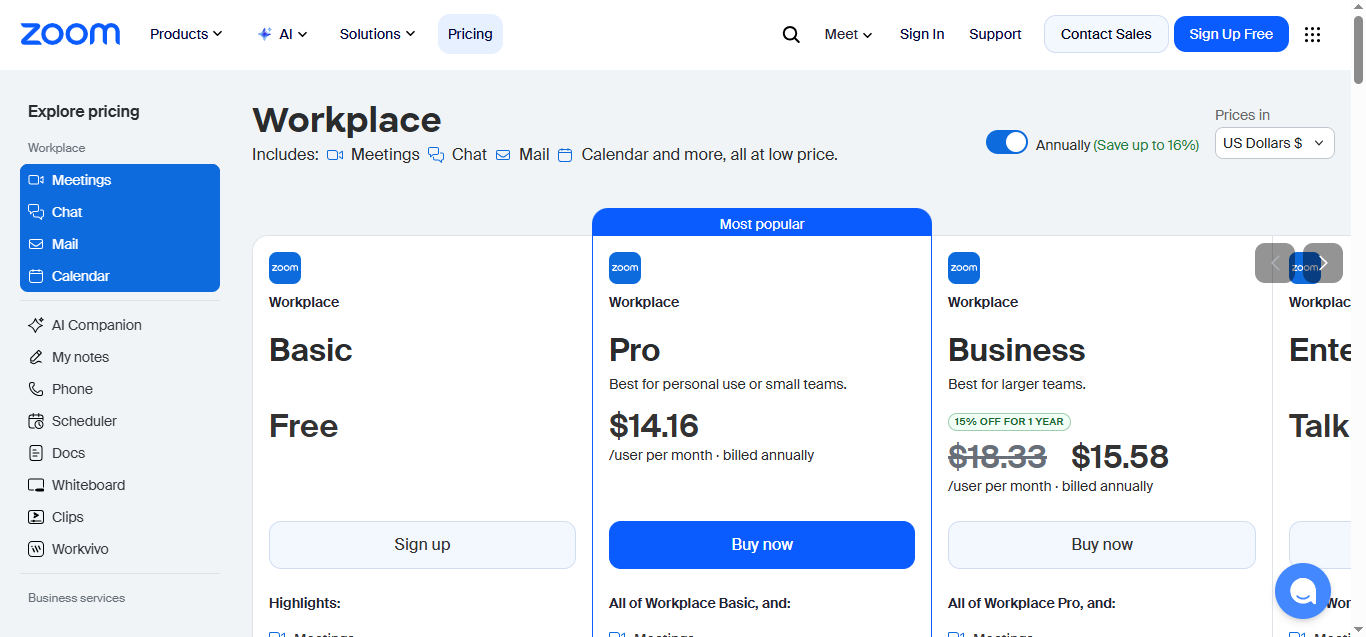Click the Workvivo icon in sidebar
Image resolution: width=1366 pixels, height=637 pixels.
(36, 549)
